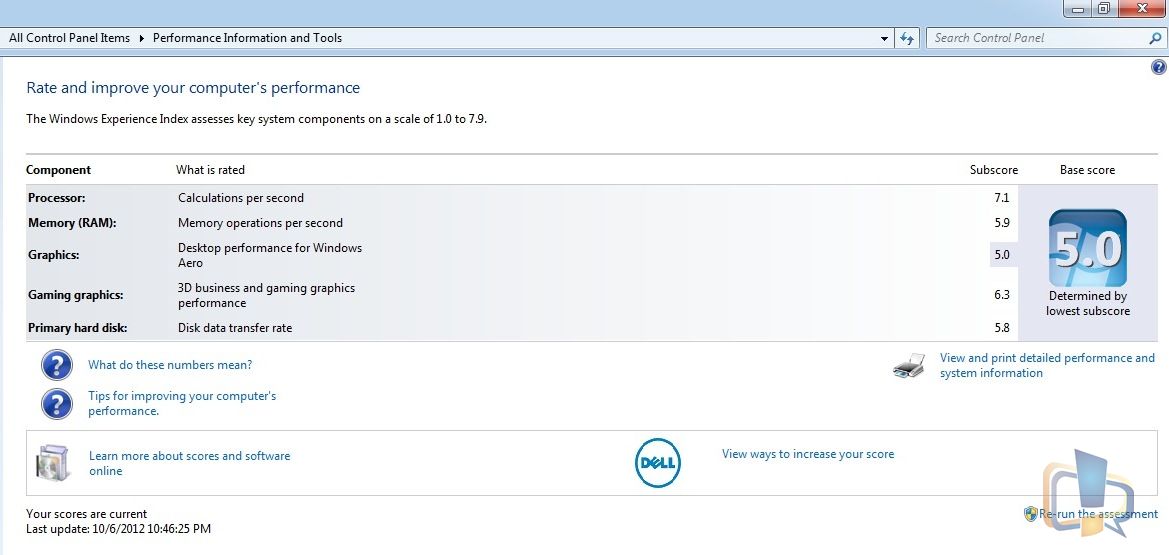Restore down the window
Viewport: 1169px width, 555px height.
click(1105, 8)
